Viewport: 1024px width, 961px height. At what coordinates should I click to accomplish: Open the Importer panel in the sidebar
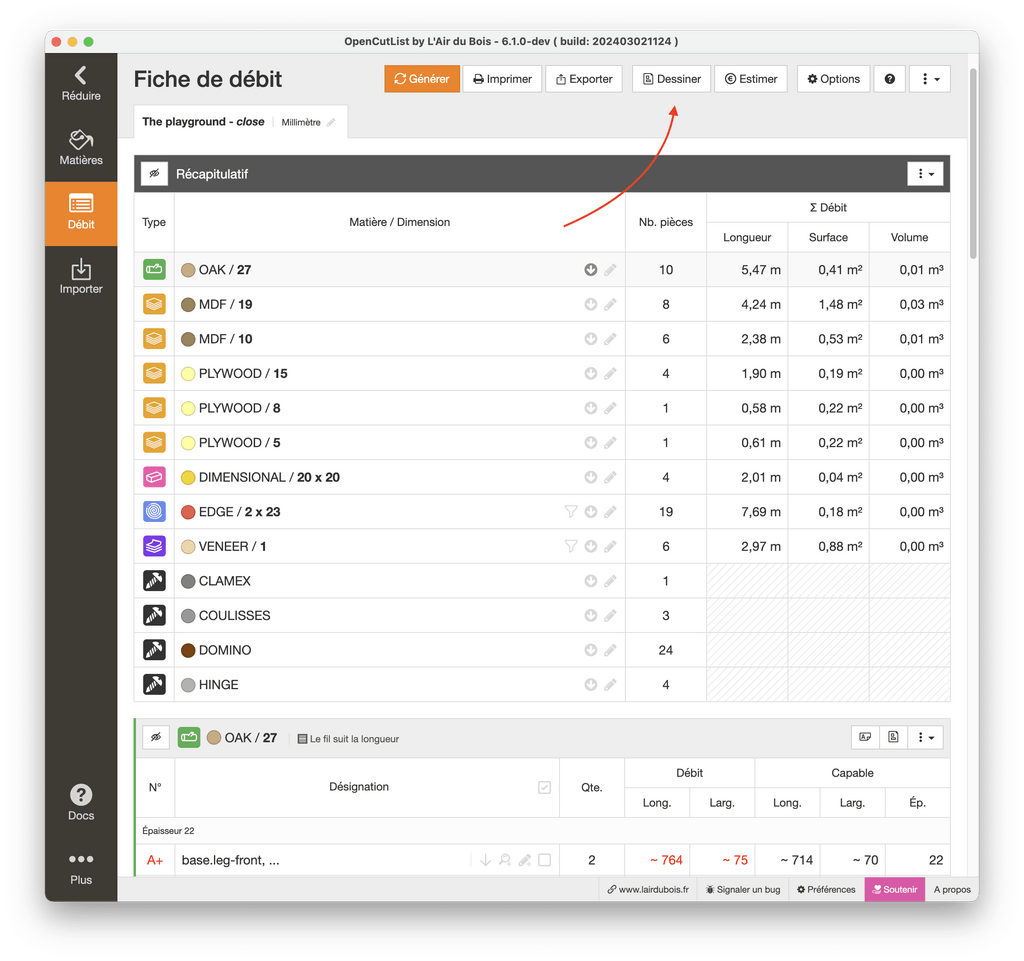coord(81,277)
